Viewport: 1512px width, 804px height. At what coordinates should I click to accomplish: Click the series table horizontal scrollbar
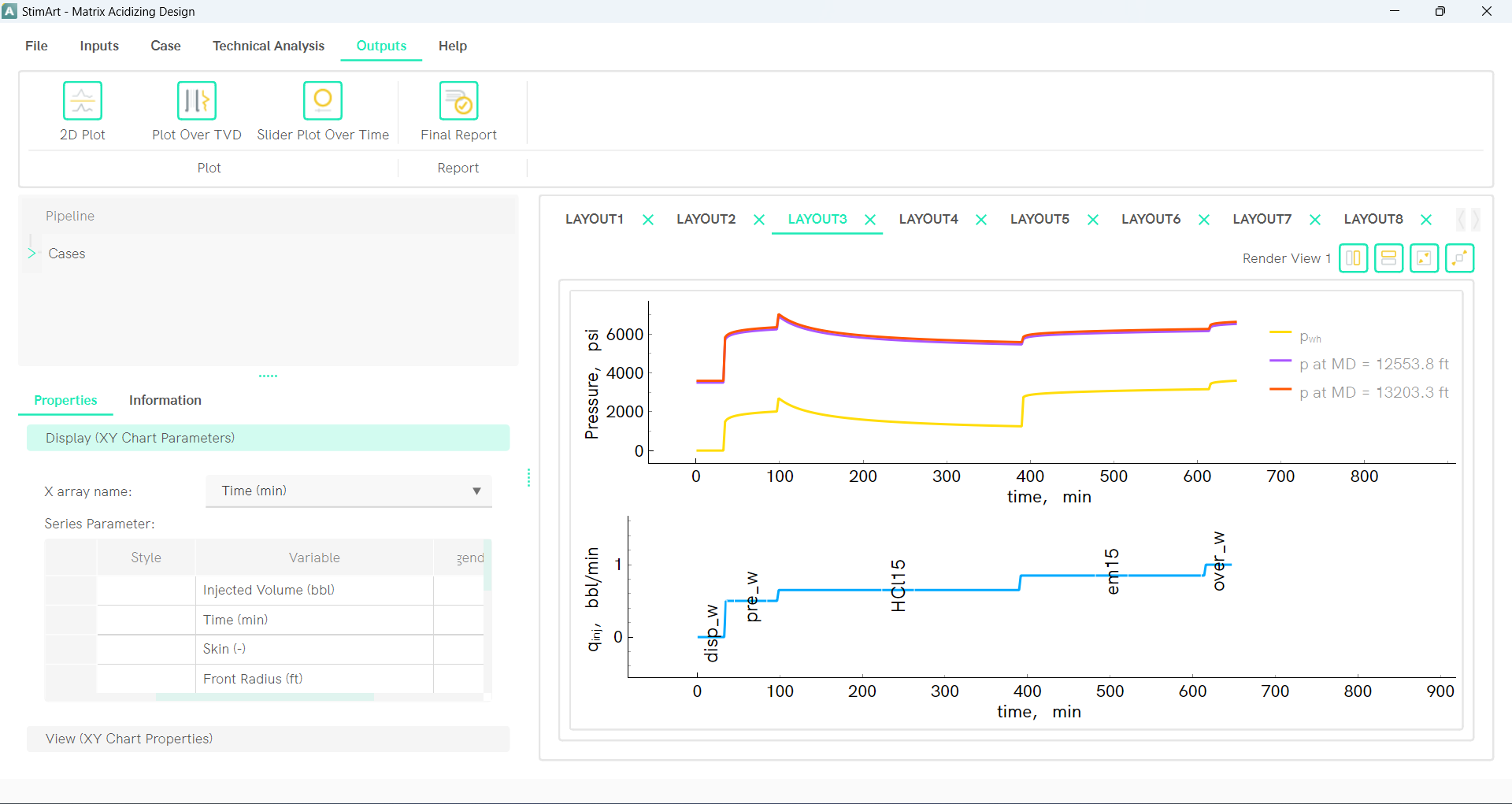pos(265,697)
